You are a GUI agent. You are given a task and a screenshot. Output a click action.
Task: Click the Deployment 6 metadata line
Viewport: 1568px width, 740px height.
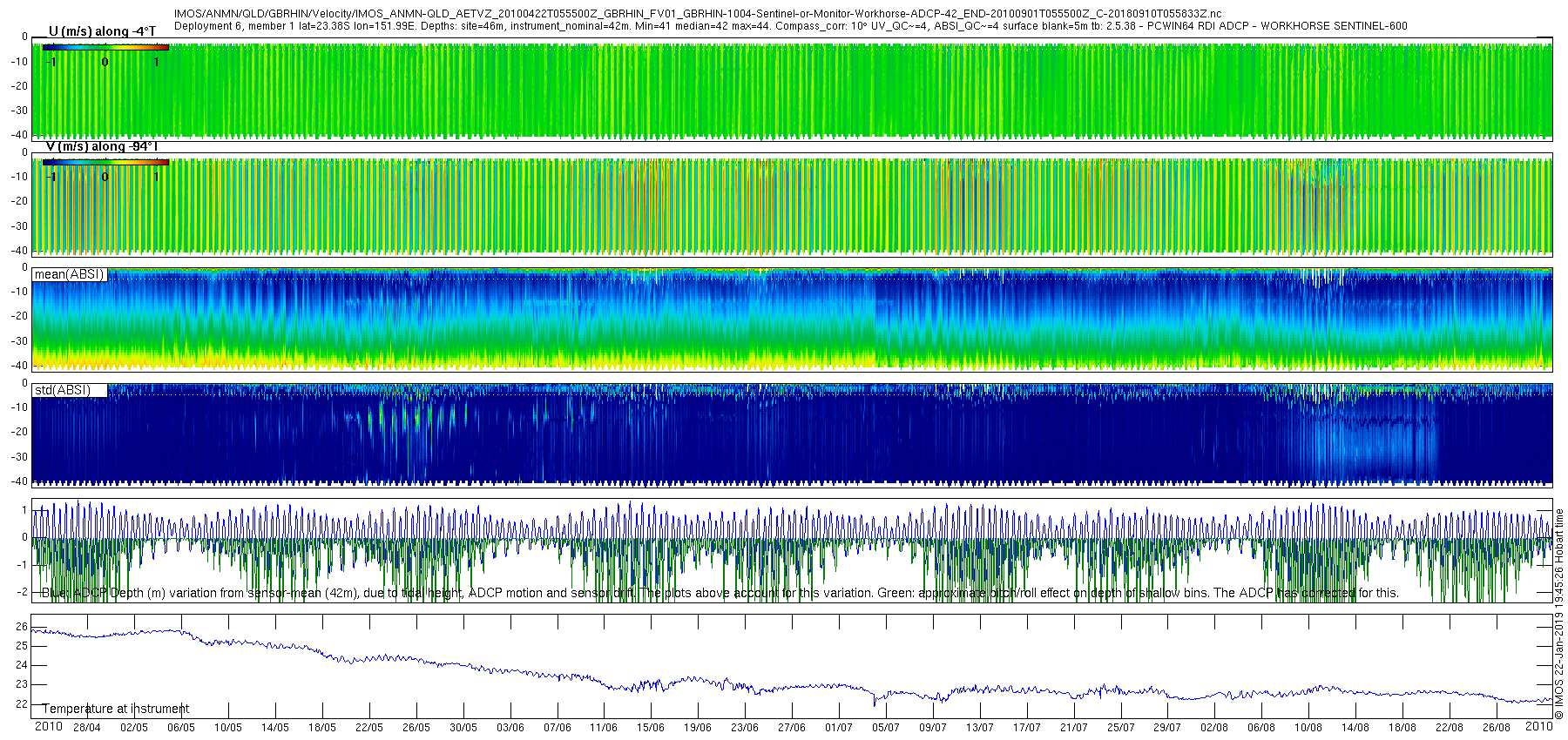pyautogui.click(x=790, y=26)
